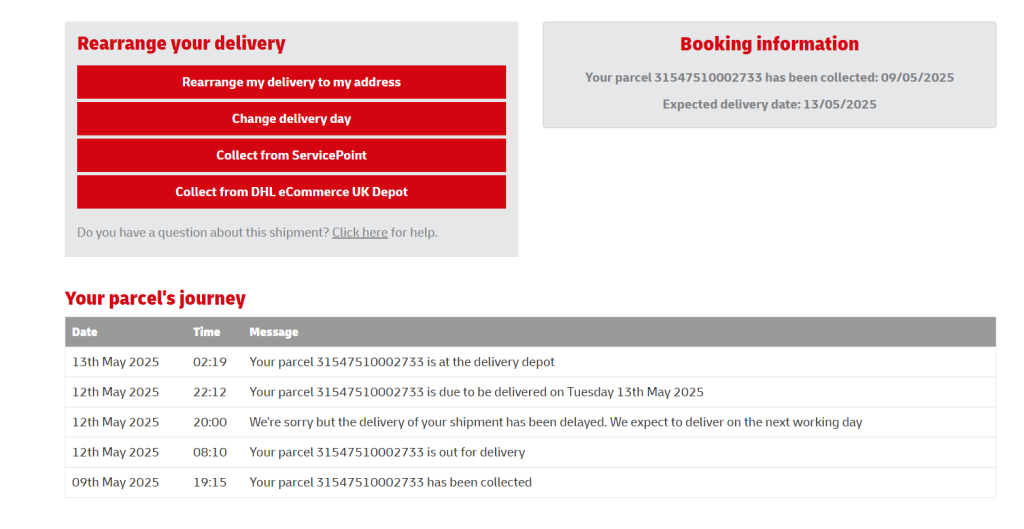
Task: Open the Click here help link
Action: click(x=360, y=232)
